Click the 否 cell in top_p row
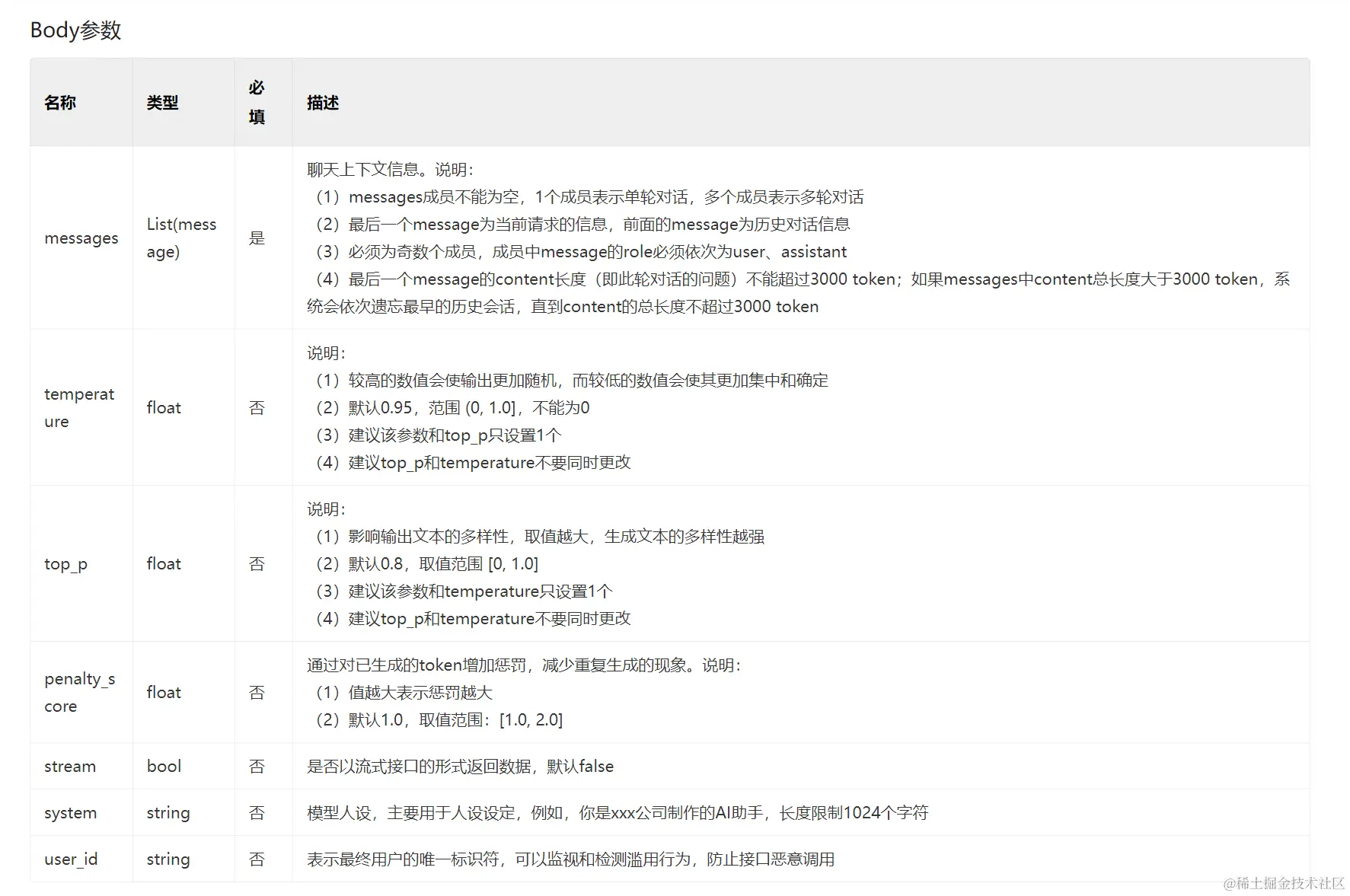The image size is (1350, 896). [256, 563]
